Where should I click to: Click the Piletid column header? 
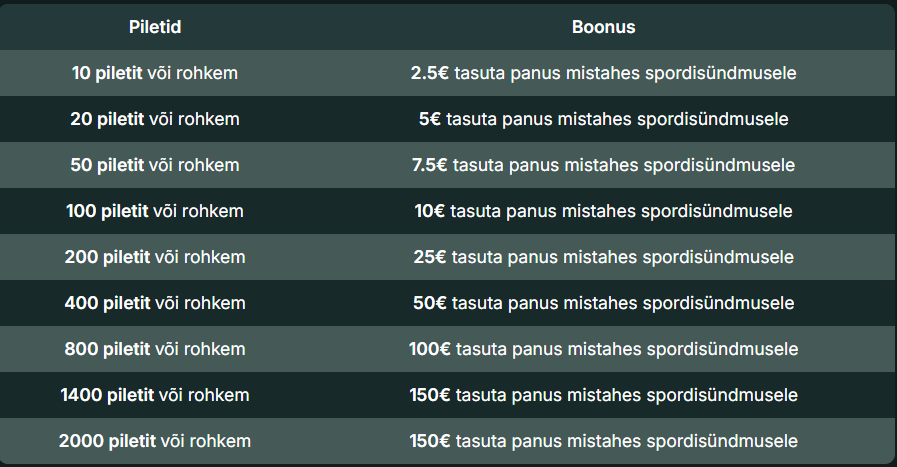[x=155, y=27]
